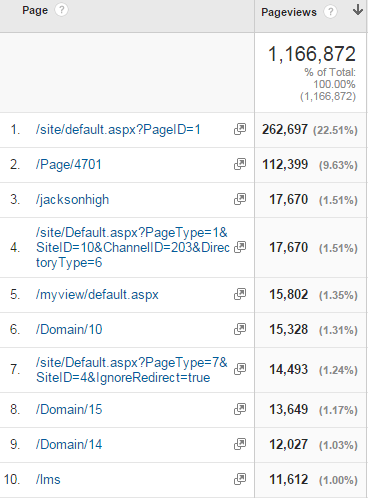The image size is (368, 499).
Task: Sort by Pageviews column header
Action: click(289, 12)
